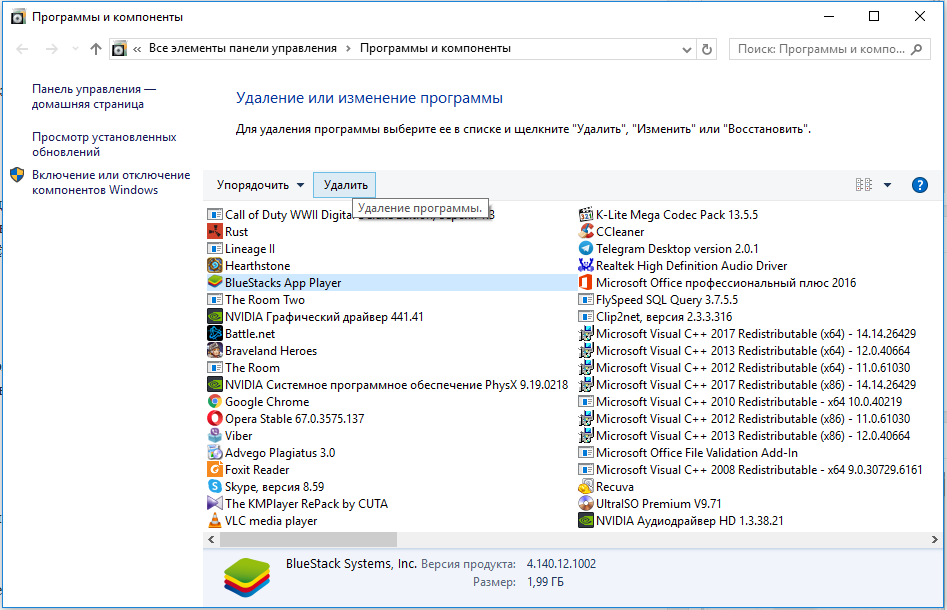Click the up arrow navigation button
This screenshot has height=610, width=947.
coord(96,49)
